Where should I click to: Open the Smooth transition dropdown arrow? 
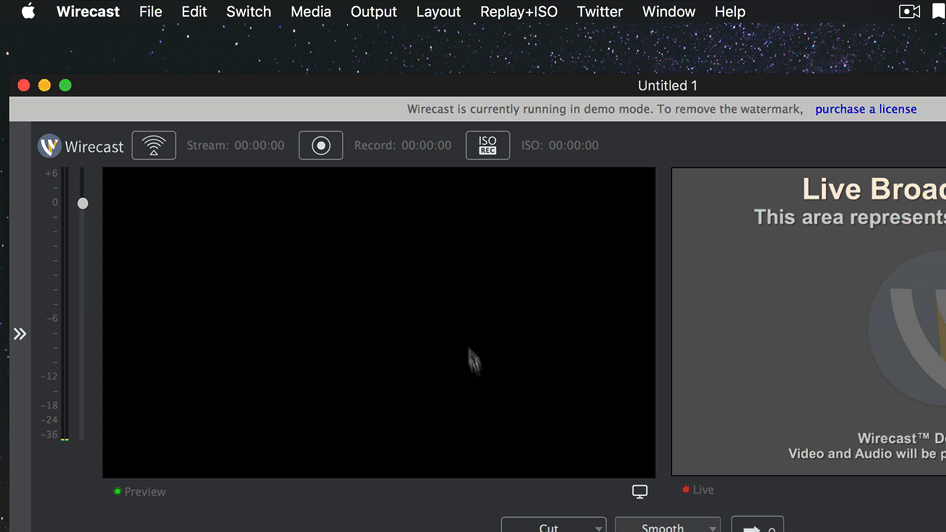click(713, 527)
